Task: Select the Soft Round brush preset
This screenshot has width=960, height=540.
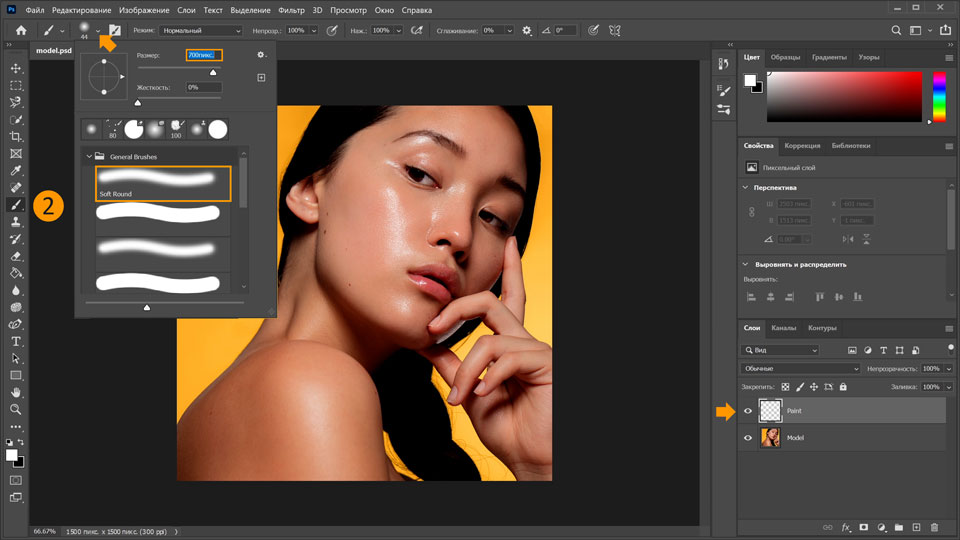Action: click(x=163, y=184)
